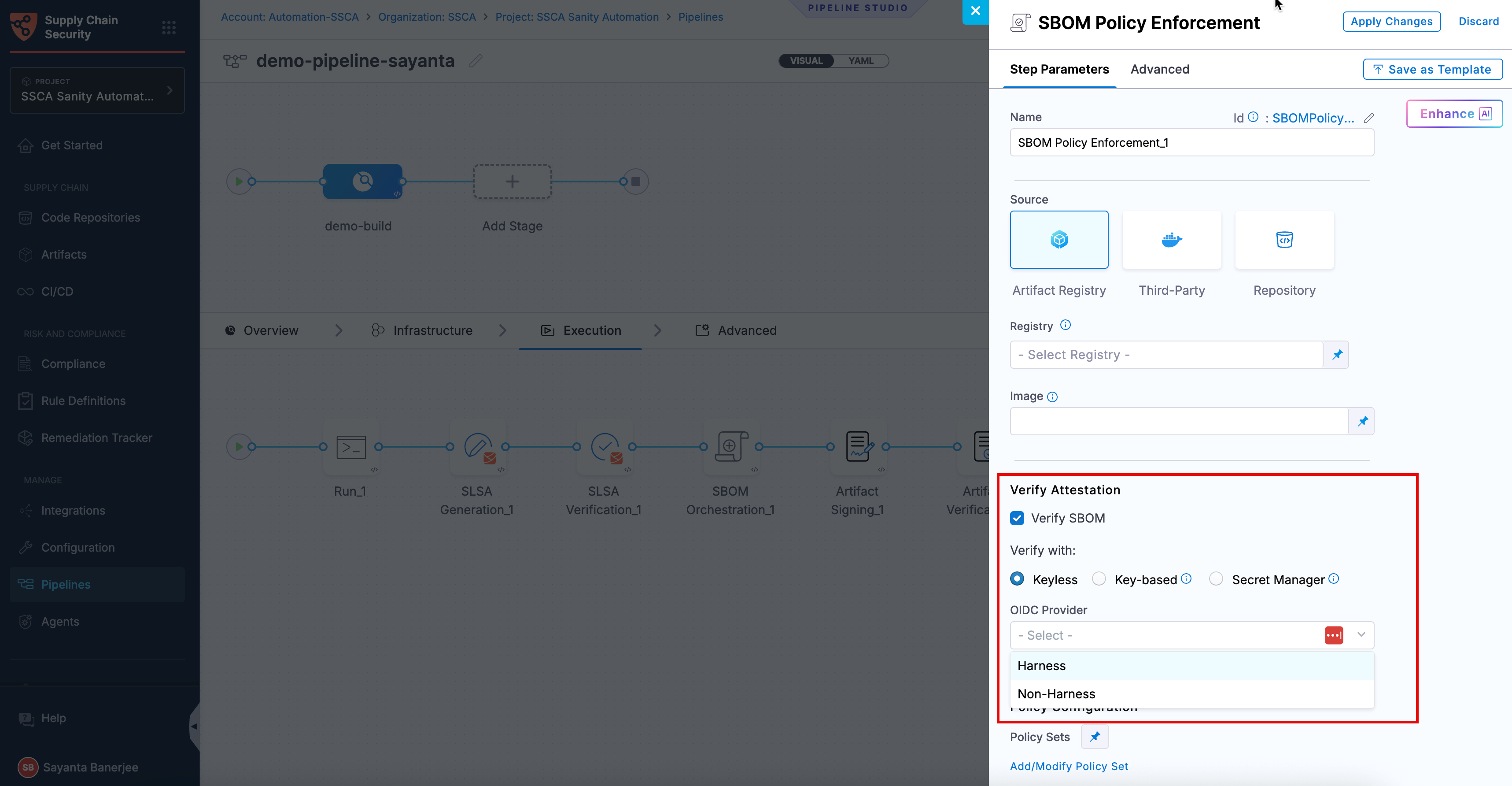Click Apply Changes button
The image size is (1512, 786).
[x=1392, y=22]
